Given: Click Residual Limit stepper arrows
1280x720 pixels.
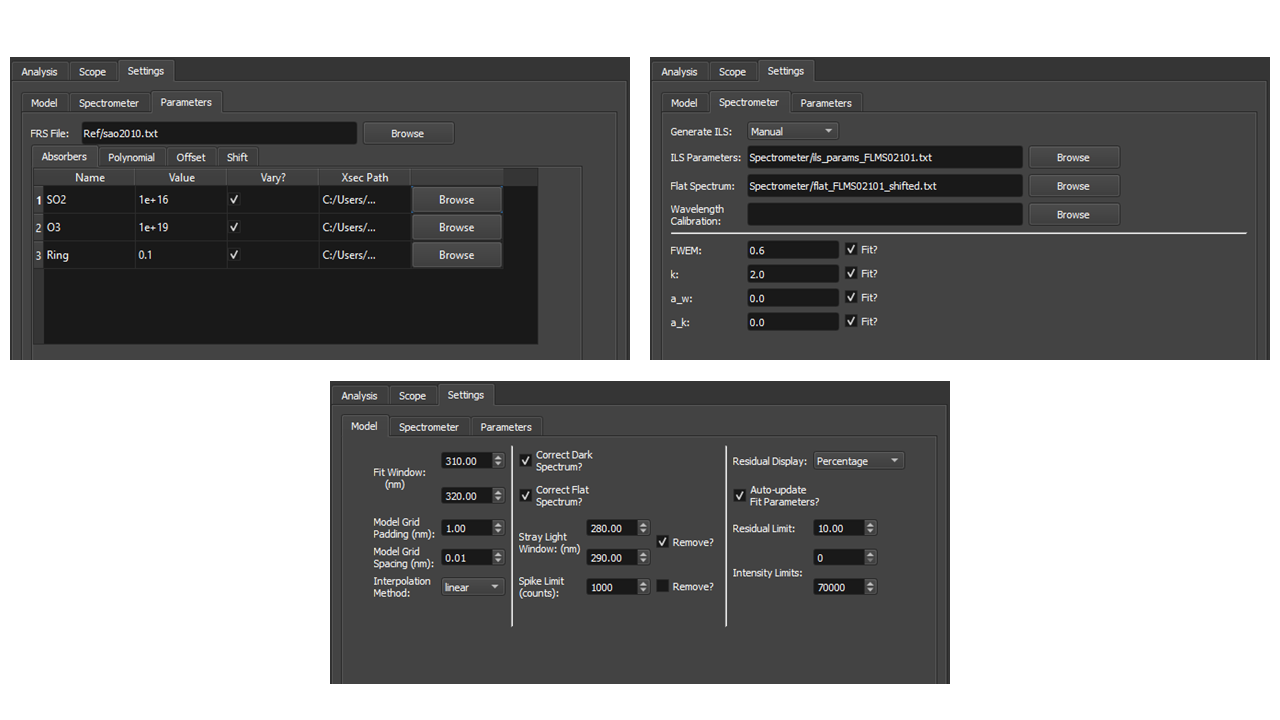Looking at the screenshot, I should [871, 528].
